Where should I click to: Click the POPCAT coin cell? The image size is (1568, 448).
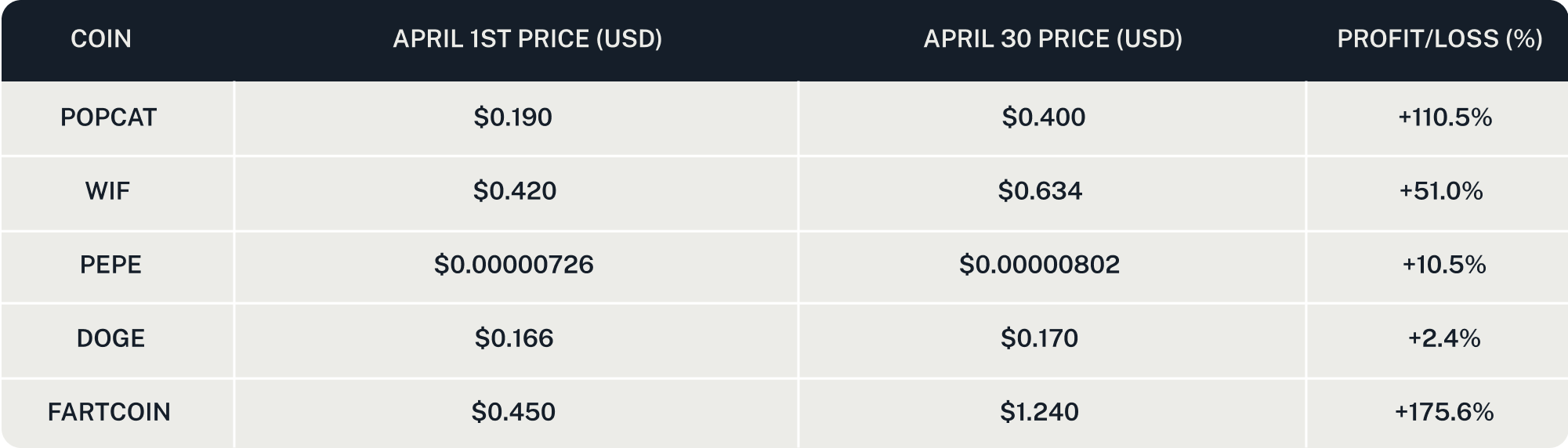coord(109,117)
